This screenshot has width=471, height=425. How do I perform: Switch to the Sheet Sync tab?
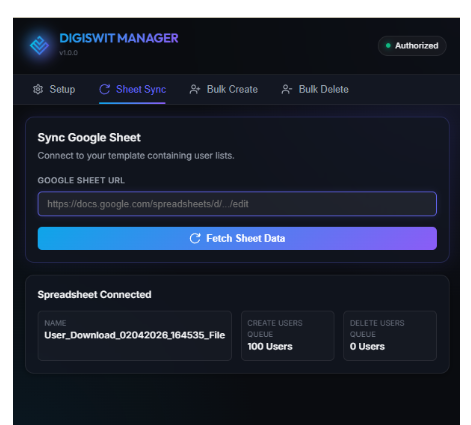pyautogui.click(x=132, y=89)
